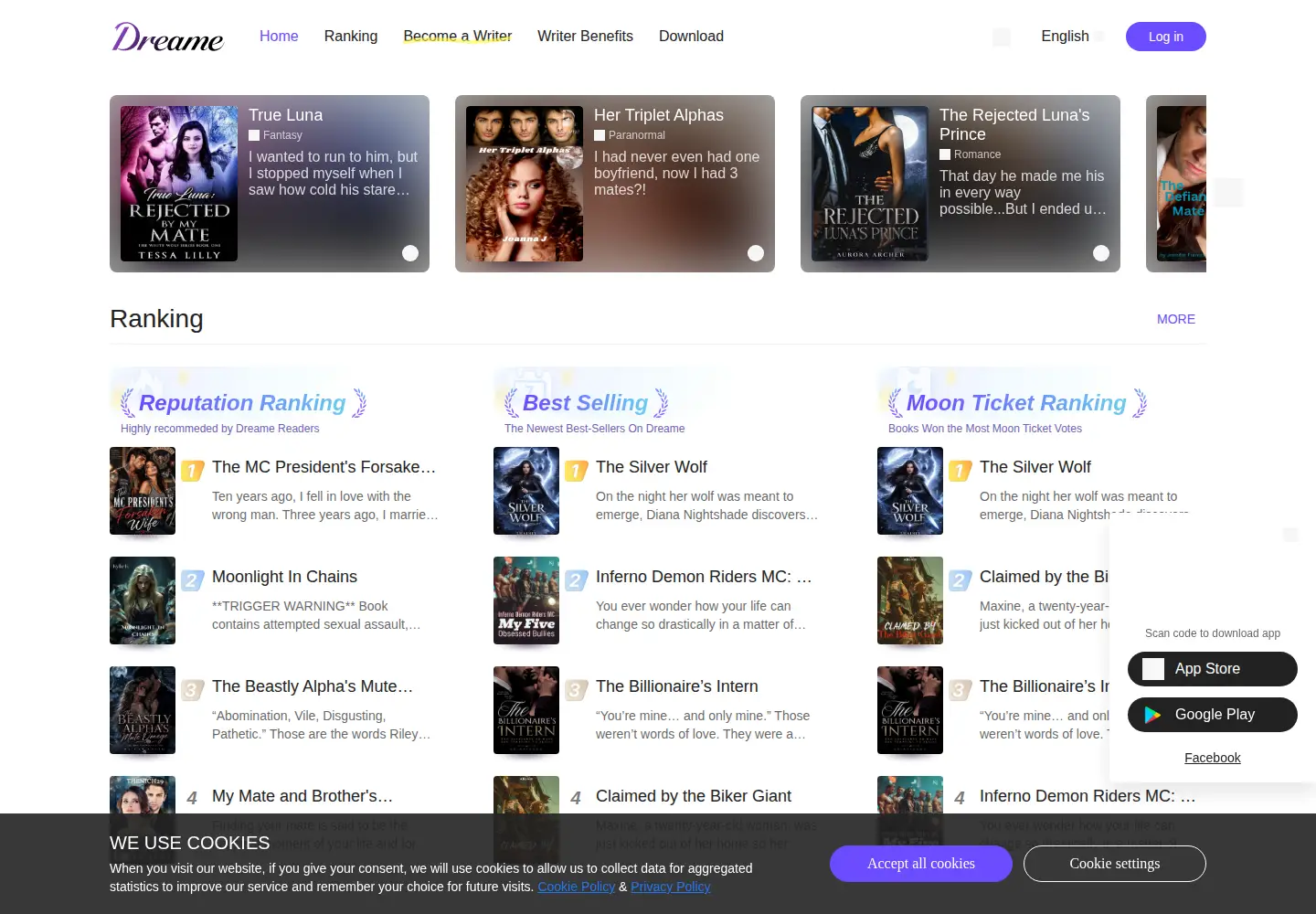Open Moonlight In Chains title

[284, 577]
